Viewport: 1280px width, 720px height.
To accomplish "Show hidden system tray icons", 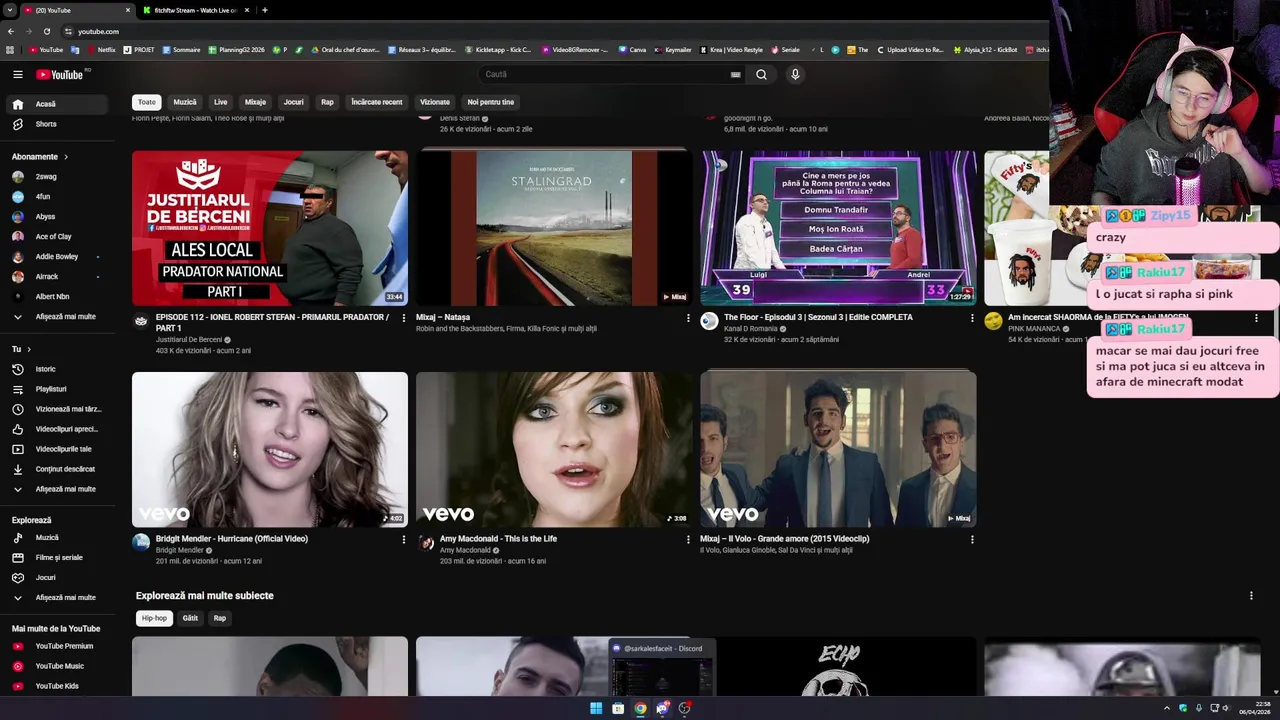I will click(x=1166, y=708).
